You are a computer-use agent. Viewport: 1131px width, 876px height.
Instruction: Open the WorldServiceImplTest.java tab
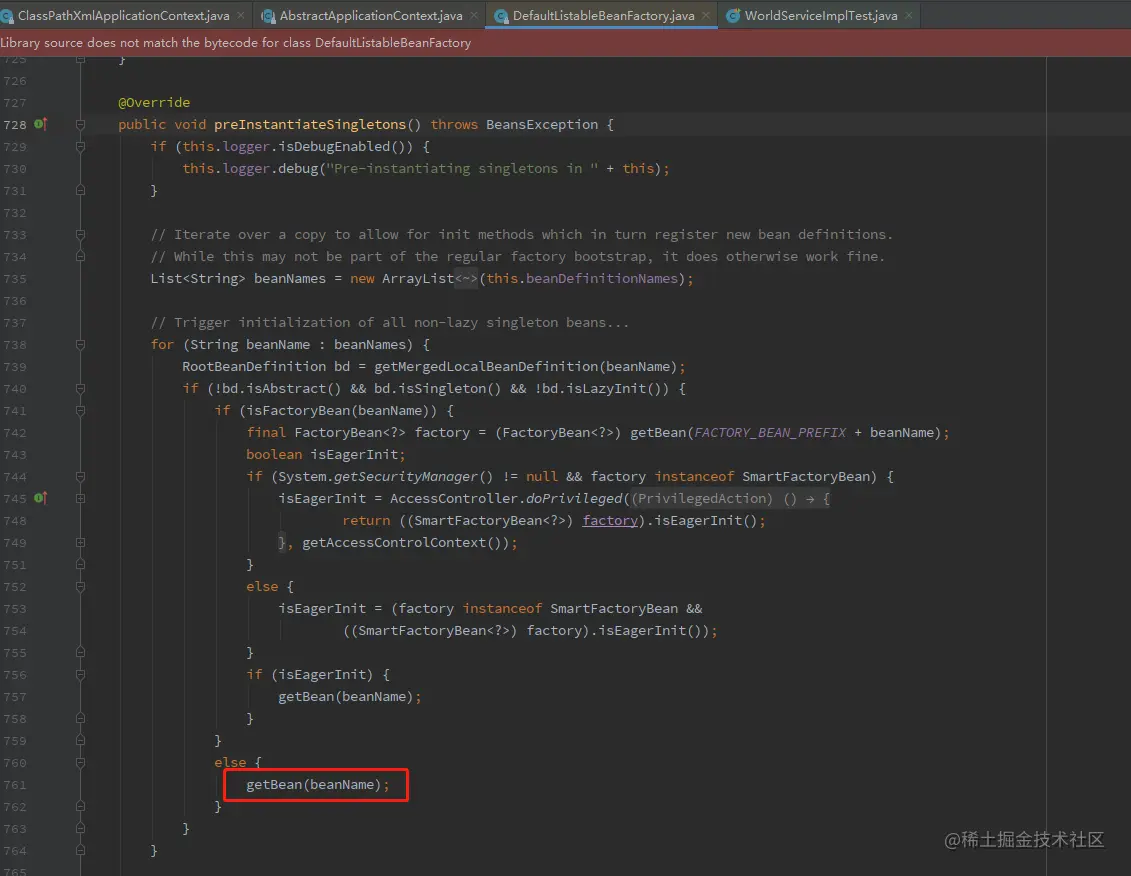[821, 15]
